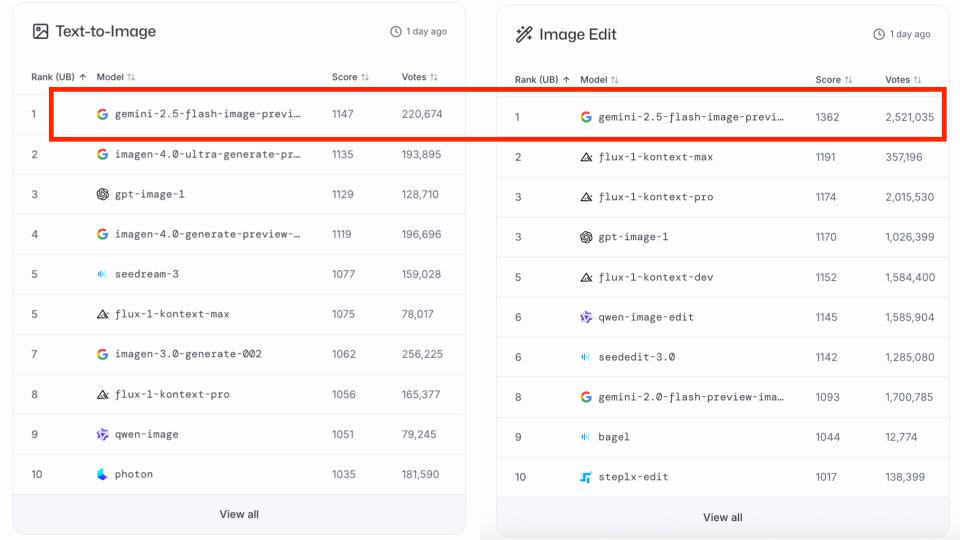Screen dimensions: 960x540
Task: Select gpt-image-1 name in Text-to-Image table
Action: pyautogui.click(x=149, y=194)
